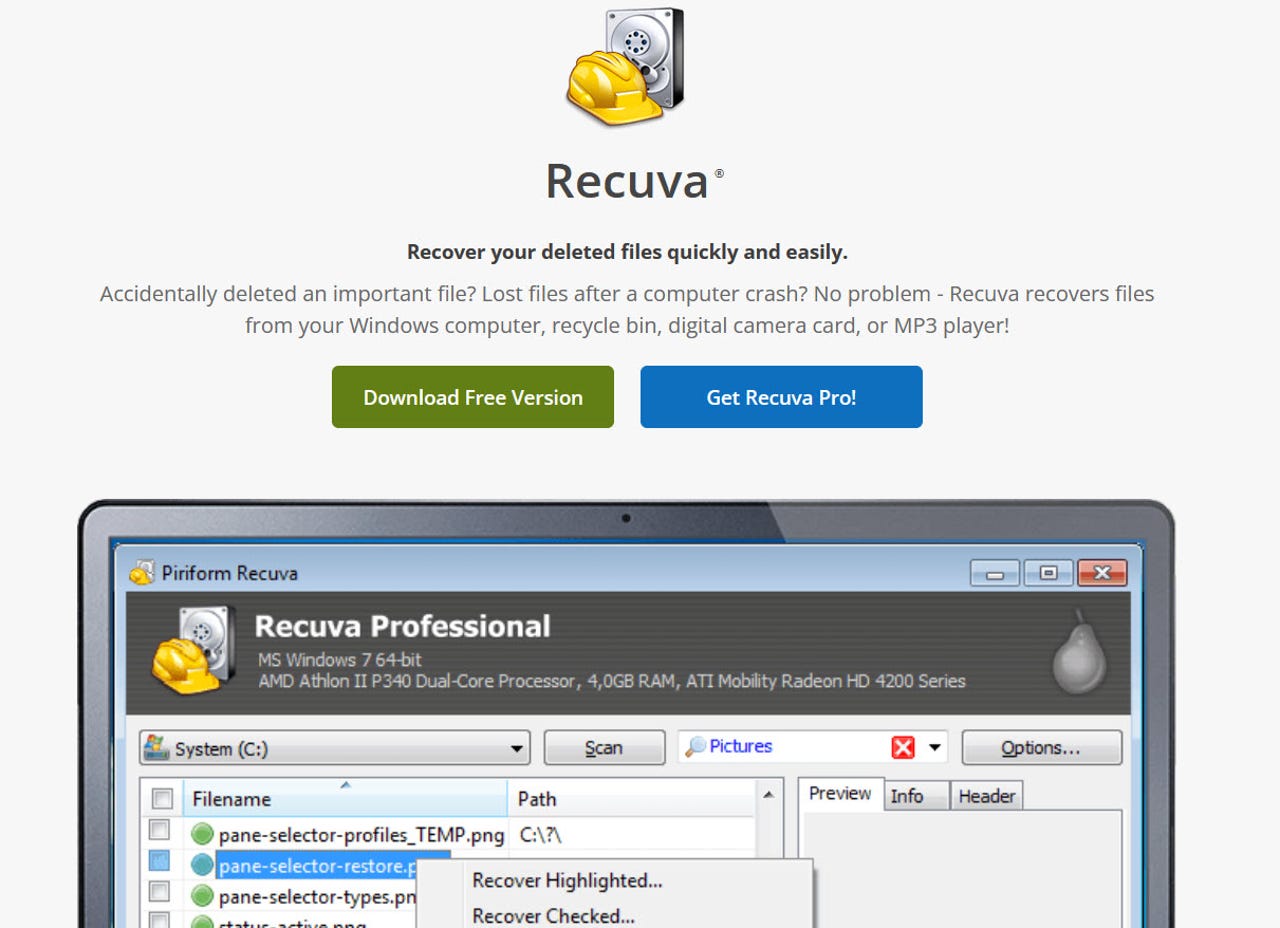Open the Header tab

[x=987, y=796]
